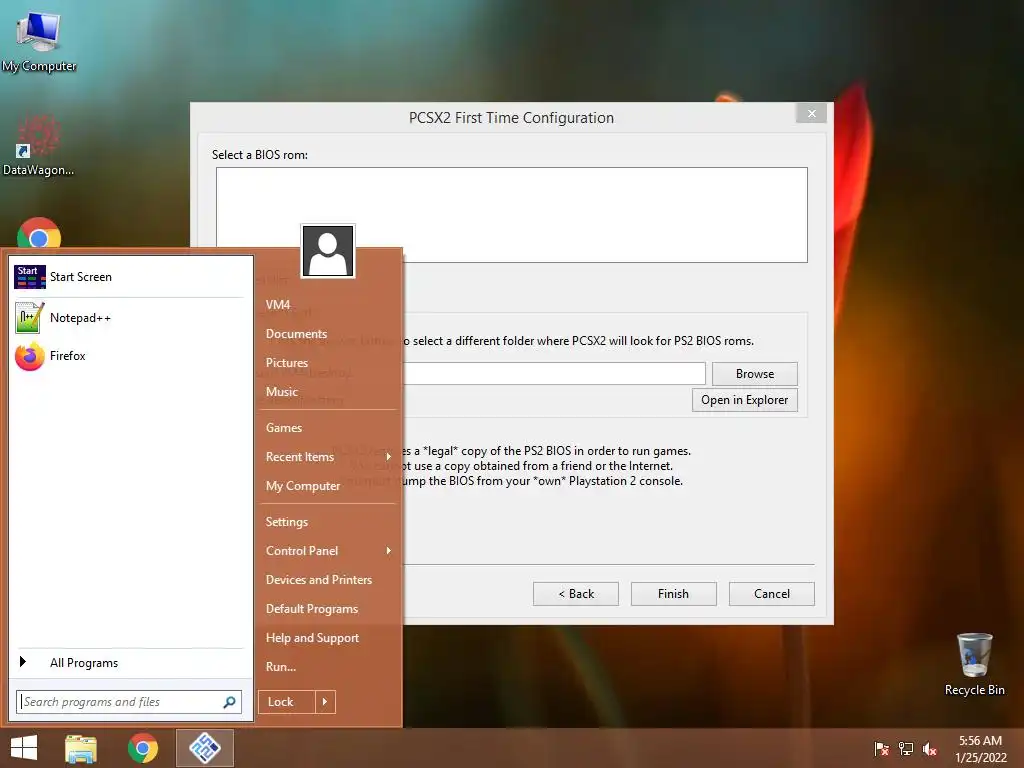Open network status icon in system tray

click(x=906, y=748)
